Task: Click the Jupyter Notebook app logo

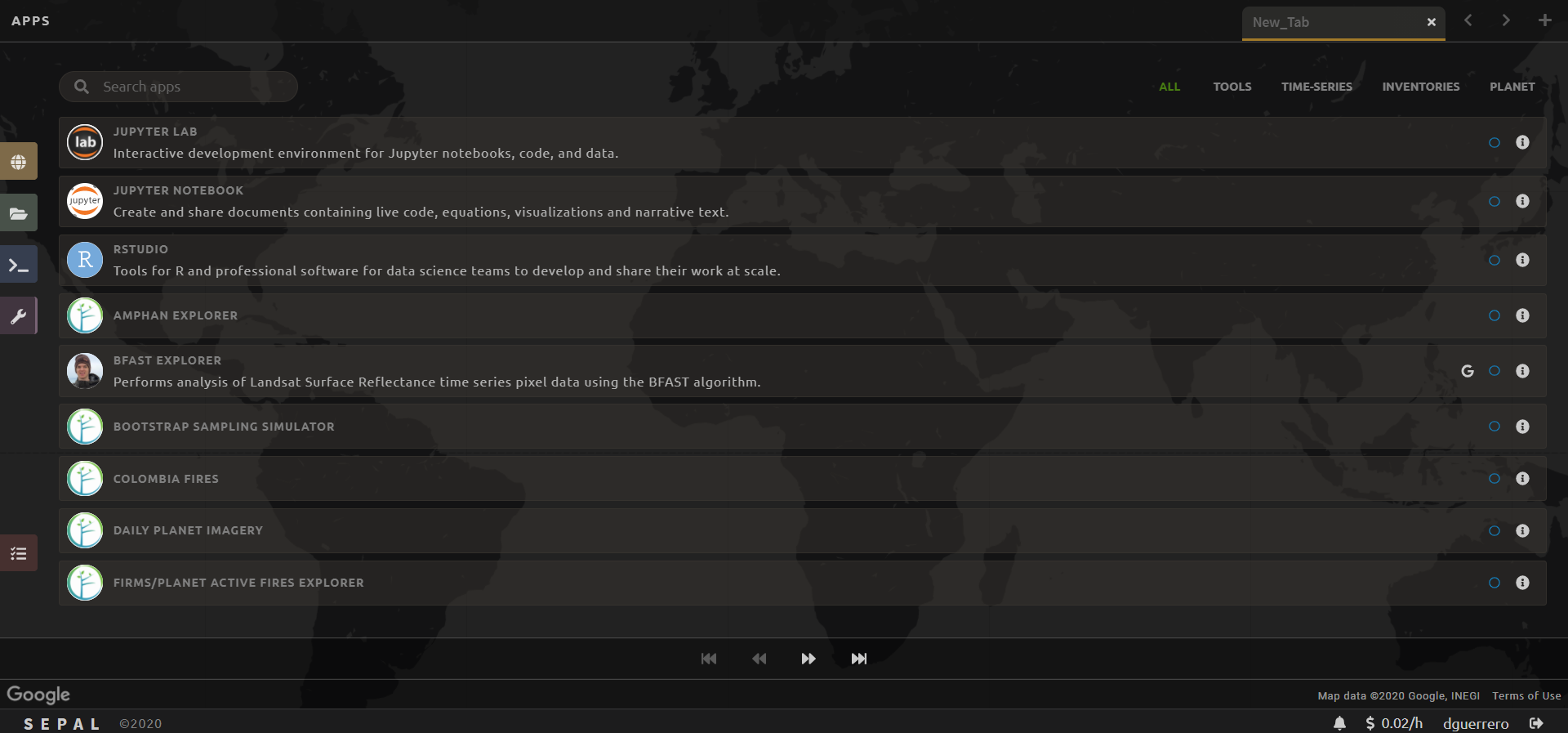Action: pyautogui.click(x=85, y=201)
